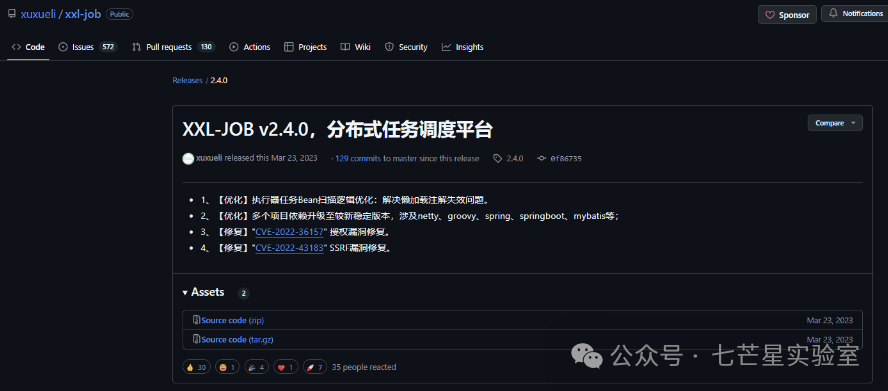Click the tar.gz file icon for Source code
The image size is (888, 391).
click(x=196, y=339)
